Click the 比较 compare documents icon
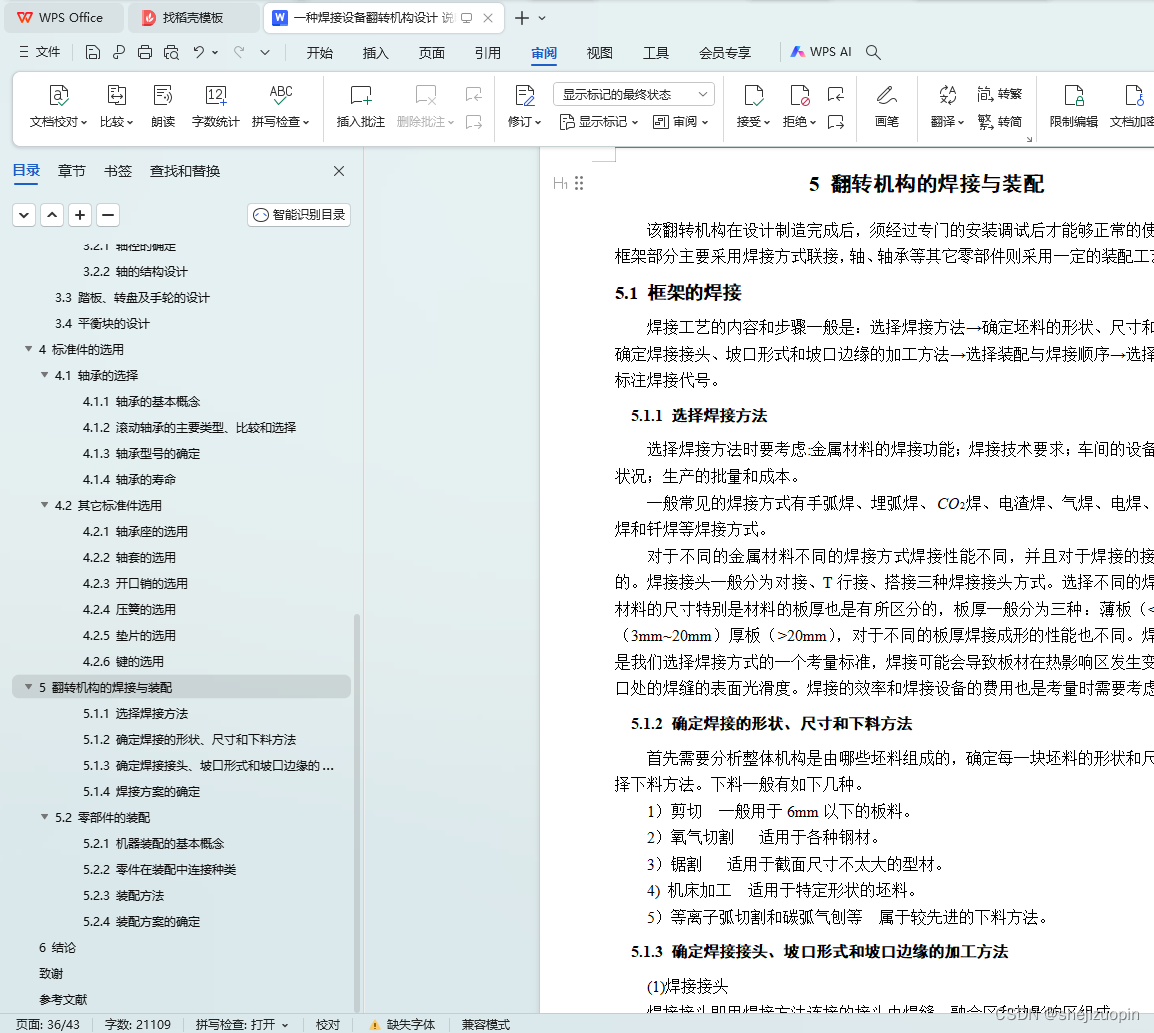This screenshot has width=1154, height=1033. 116,96
